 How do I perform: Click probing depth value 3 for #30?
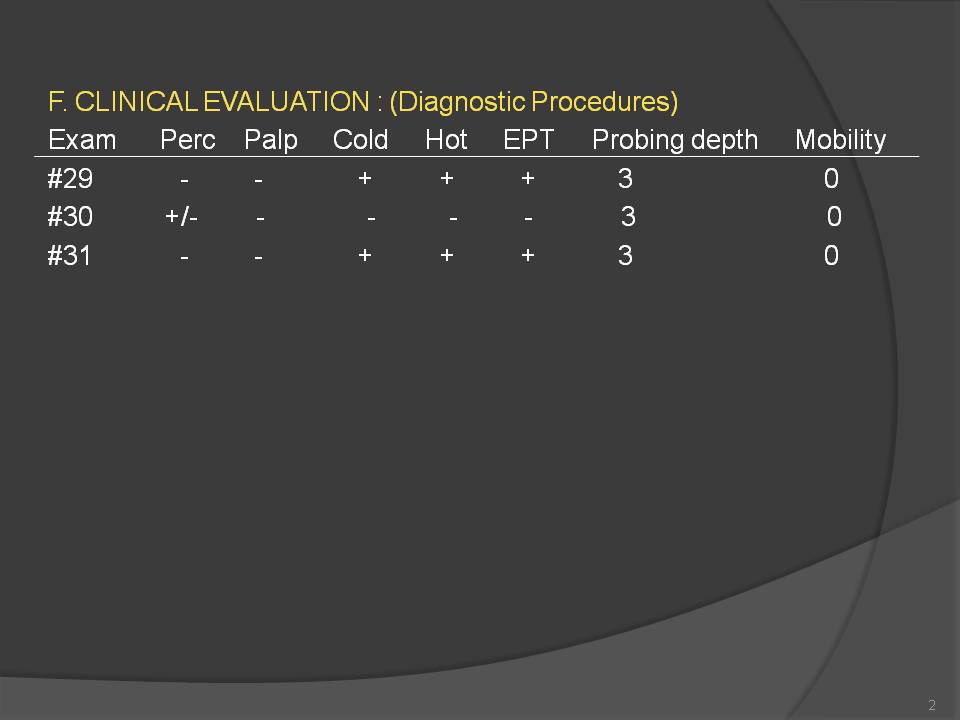pos(628,217)
